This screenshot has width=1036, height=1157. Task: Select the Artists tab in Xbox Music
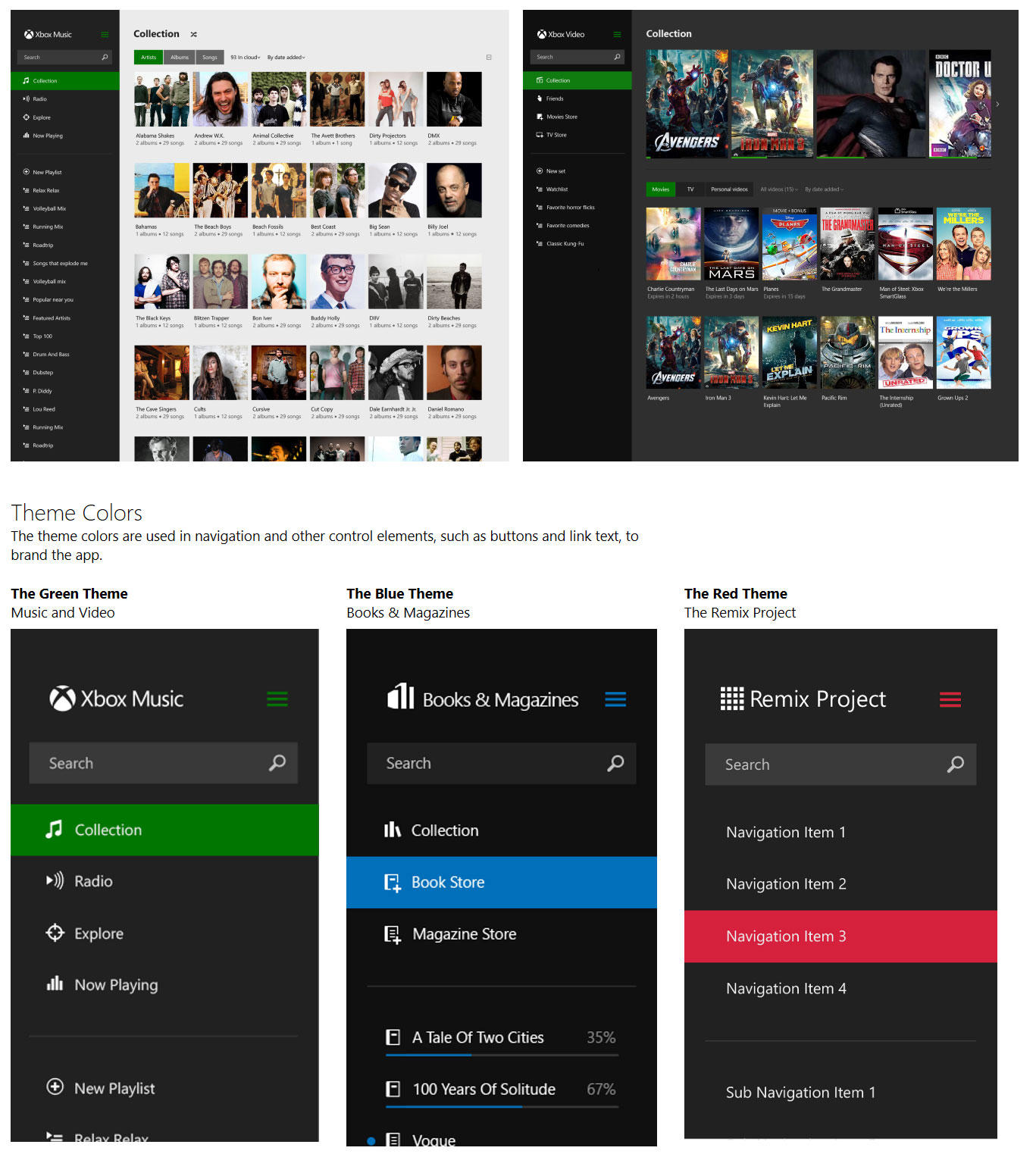coord(149,58)
